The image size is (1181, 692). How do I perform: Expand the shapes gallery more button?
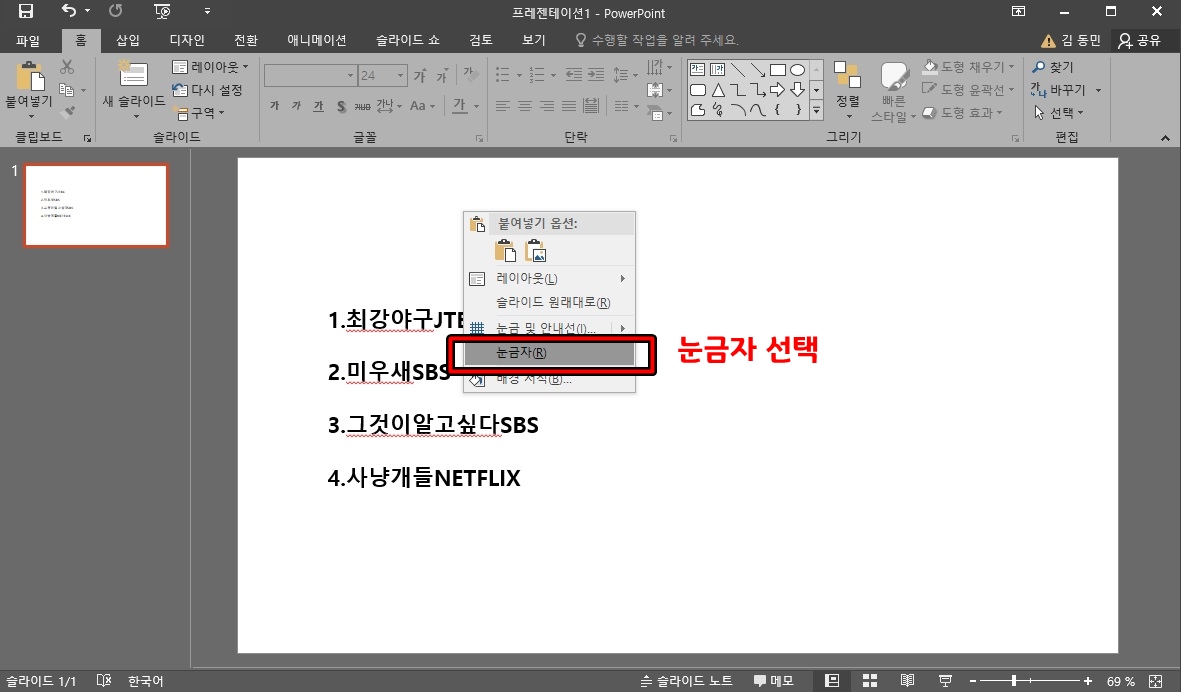(x=816, y=110)
